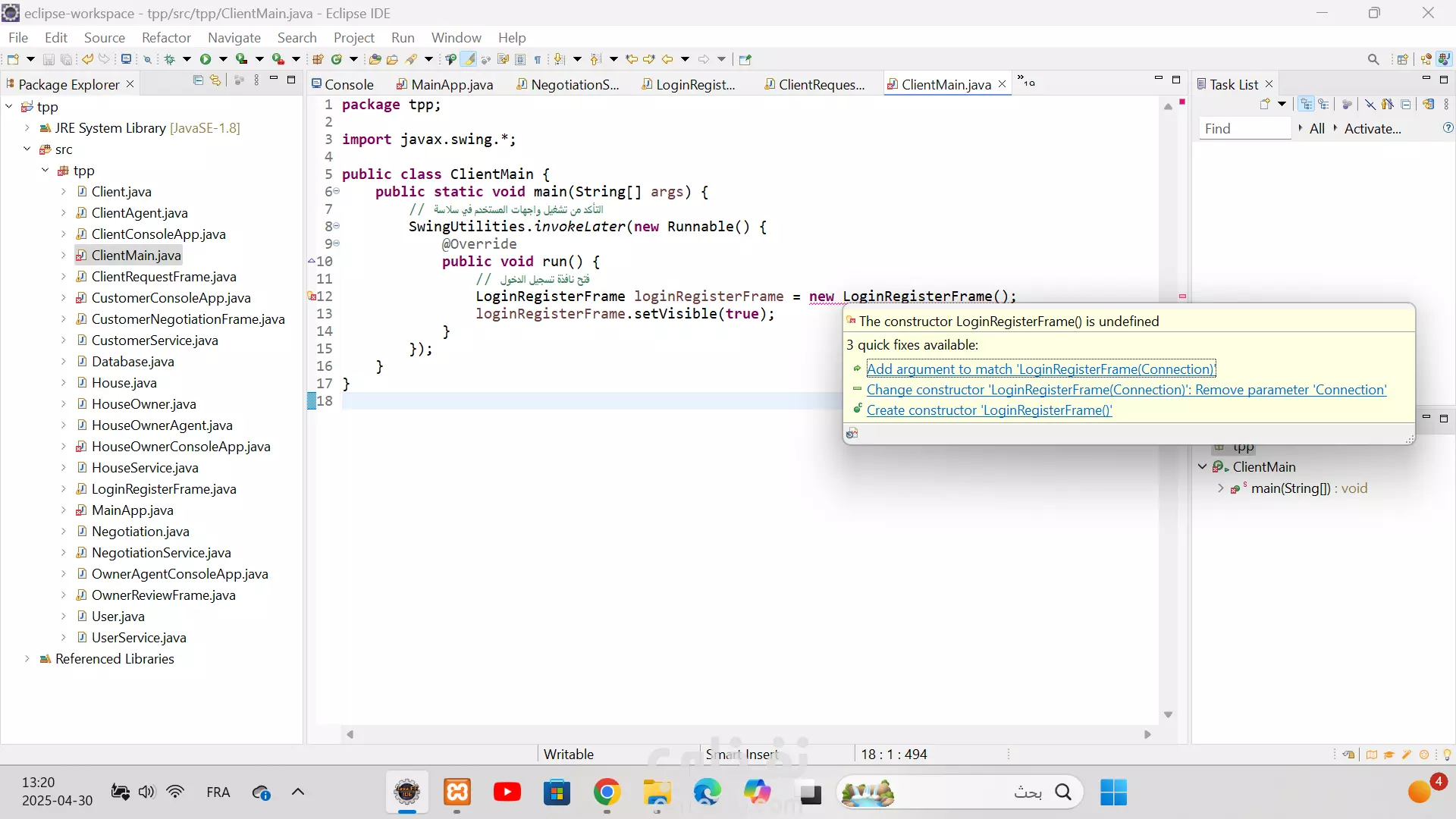Open the Refactor menu
The height and width of the screenshot is (819, 1456).
click(166, 37)
